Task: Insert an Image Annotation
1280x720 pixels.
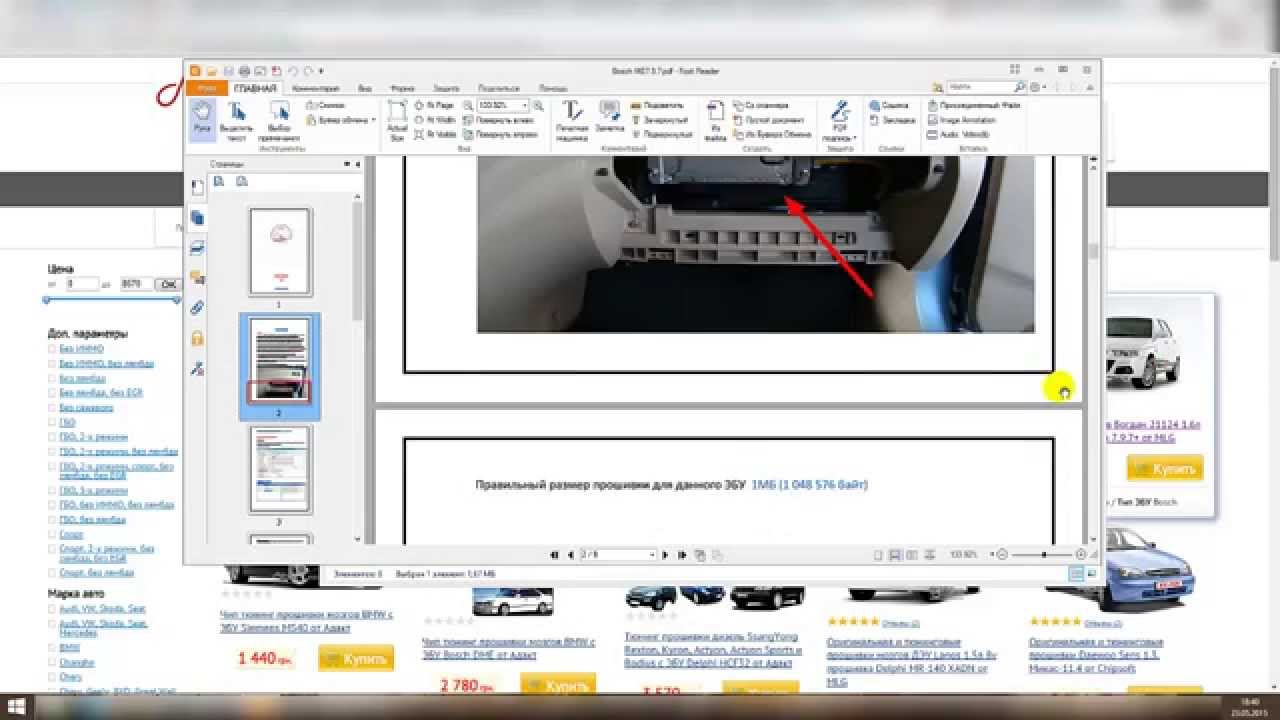Action: (x=961, y=119)
